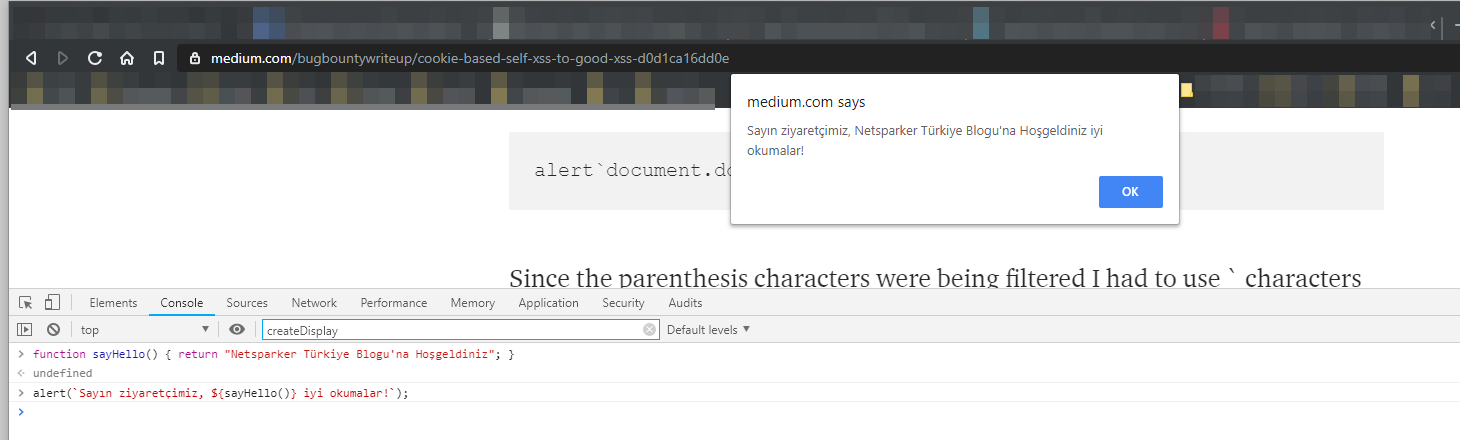Screen dimensions: 1460x440
Task: Clear the console output
Action: point(53,329)
